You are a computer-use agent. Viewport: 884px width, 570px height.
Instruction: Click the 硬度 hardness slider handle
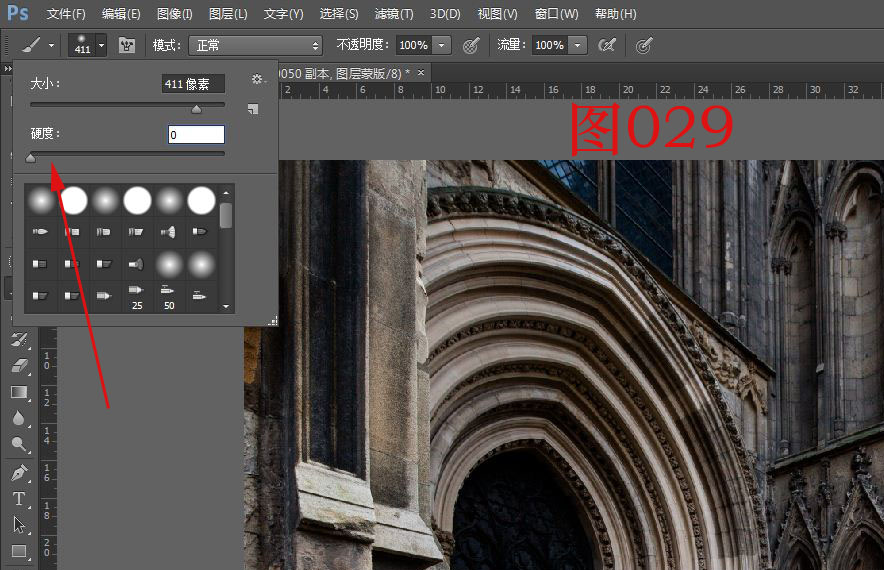pyautogui.click(x=31, y=158)
